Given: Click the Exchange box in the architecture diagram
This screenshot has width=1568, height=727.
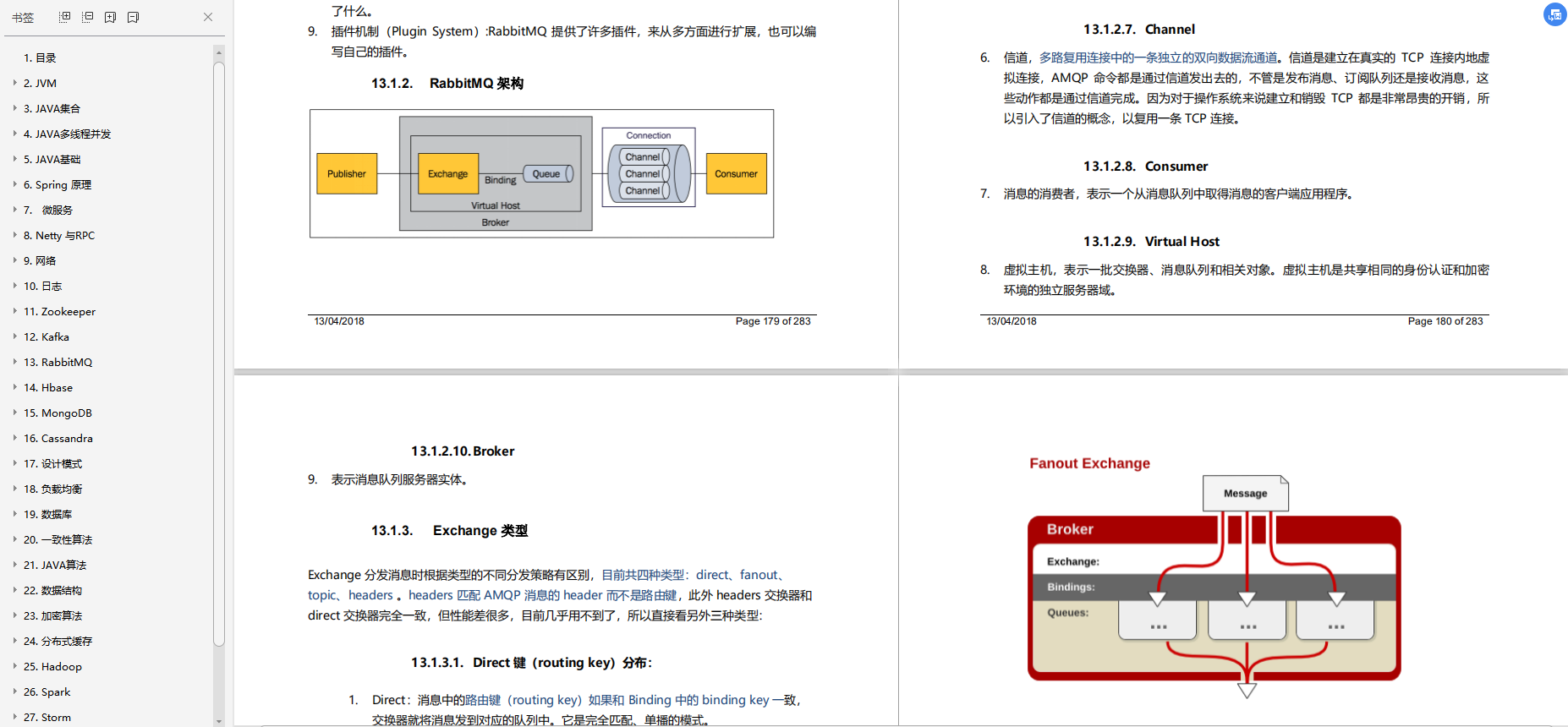Looking at the screenshot, I should [448, 173].
